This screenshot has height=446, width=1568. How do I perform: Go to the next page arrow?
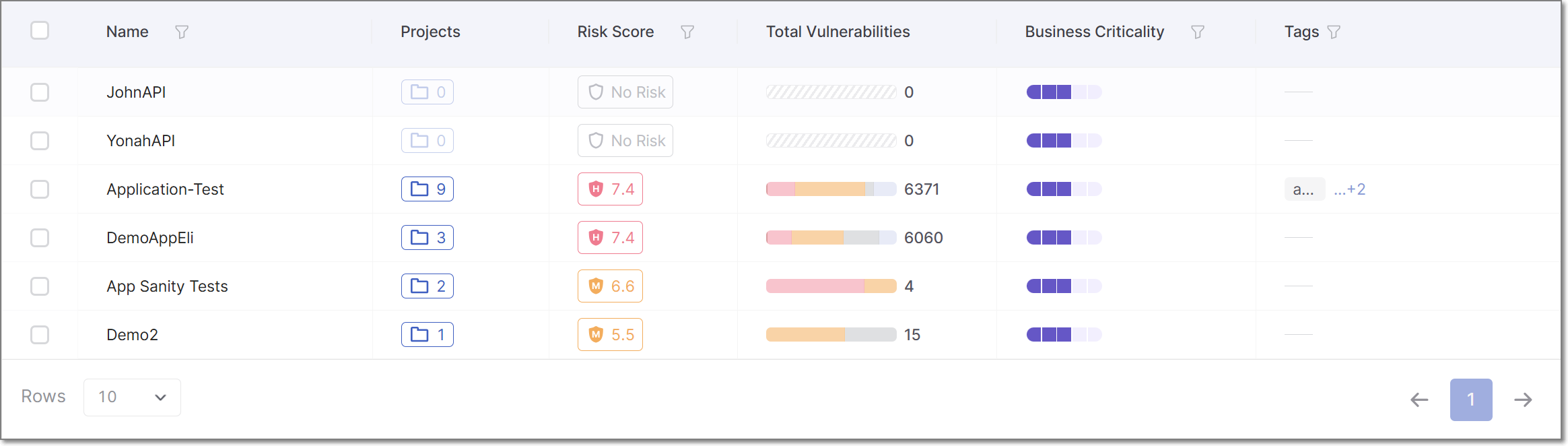tap(1523, 400)
